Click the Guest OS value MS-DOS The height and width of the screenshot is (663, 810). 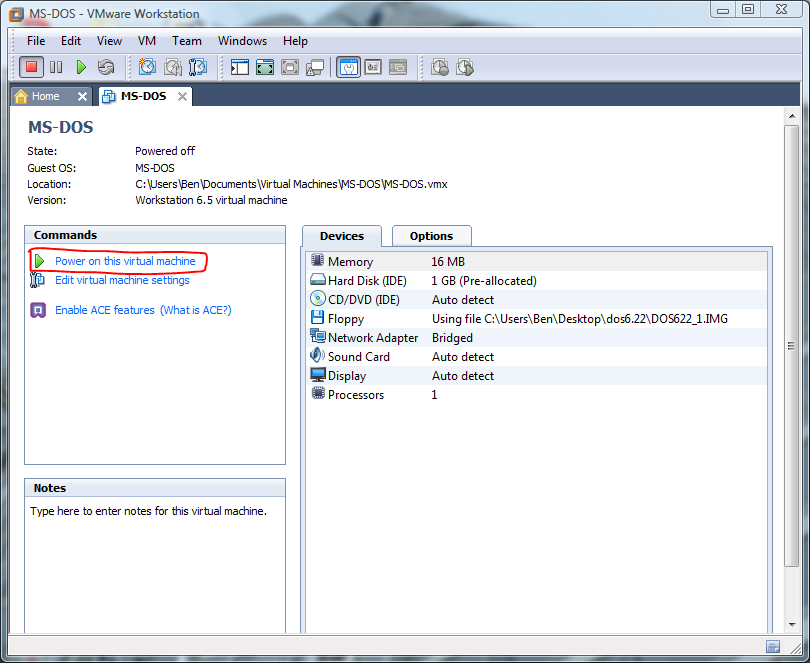point(155,168)
